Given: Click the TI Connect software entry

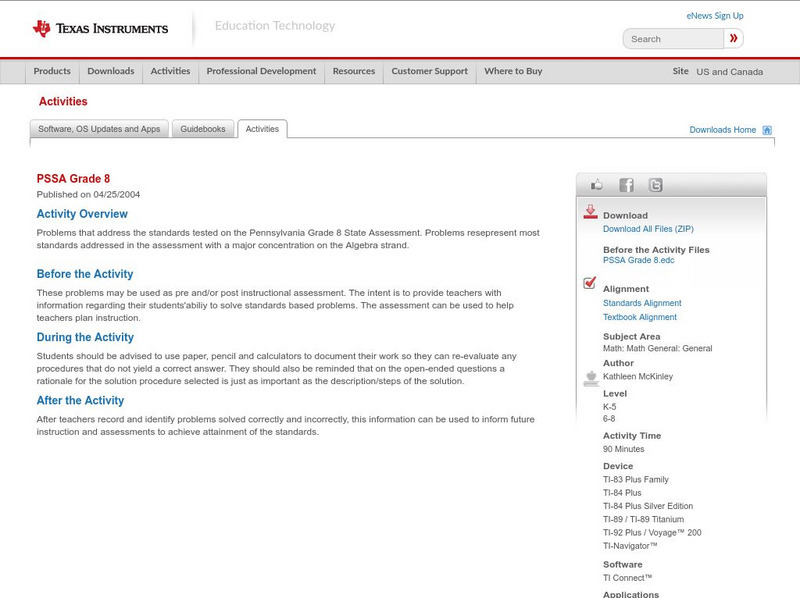Looking at the screenshot, I should [x=628, y=578].
